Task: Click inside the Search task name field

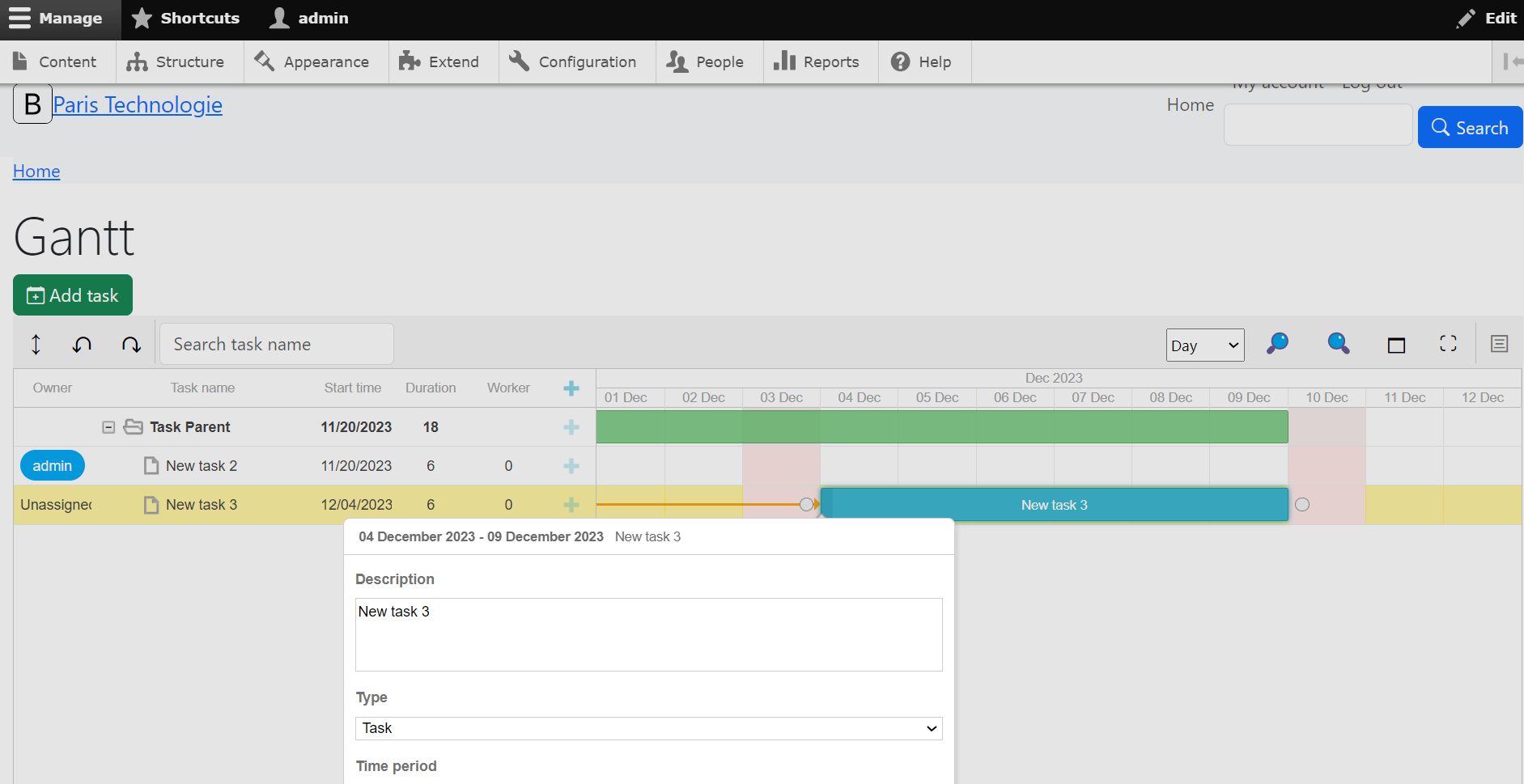Action: (x=276, y=344)
